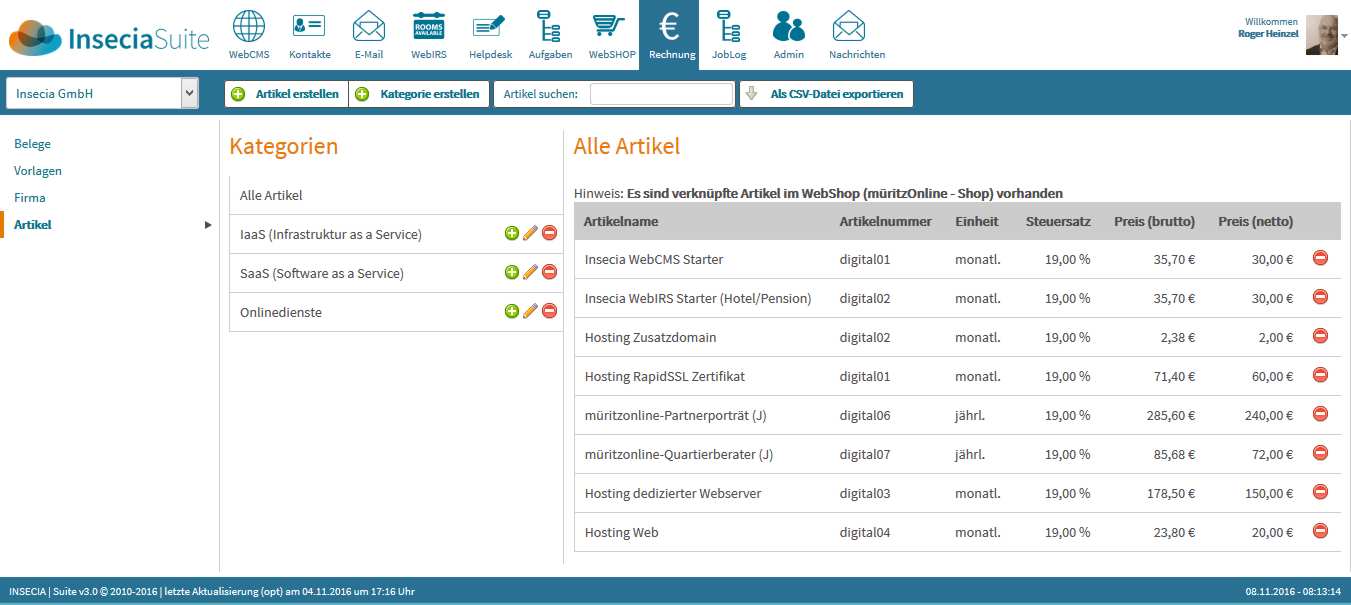Screen dimensions: 1351x605
Task: Add article to Onlinedienste category plus icon
Action: coord(512,311)
